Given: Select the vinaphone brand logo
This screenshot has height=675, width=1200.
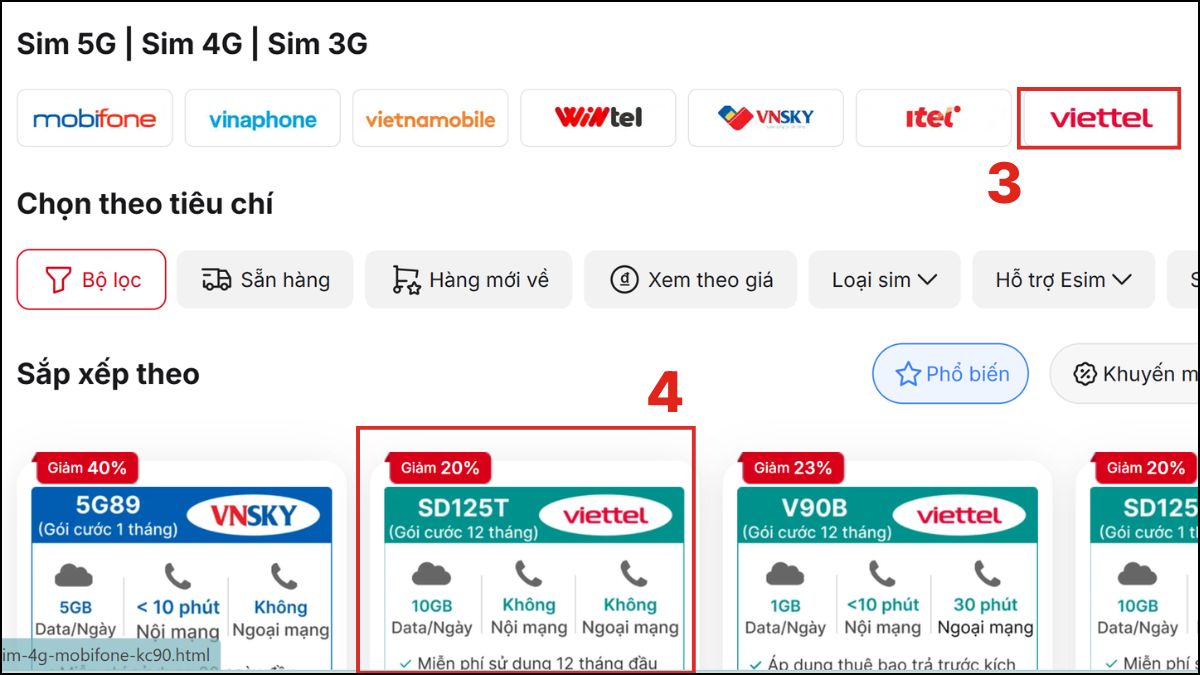Looking at the screenshot, I should pos(263,117).
